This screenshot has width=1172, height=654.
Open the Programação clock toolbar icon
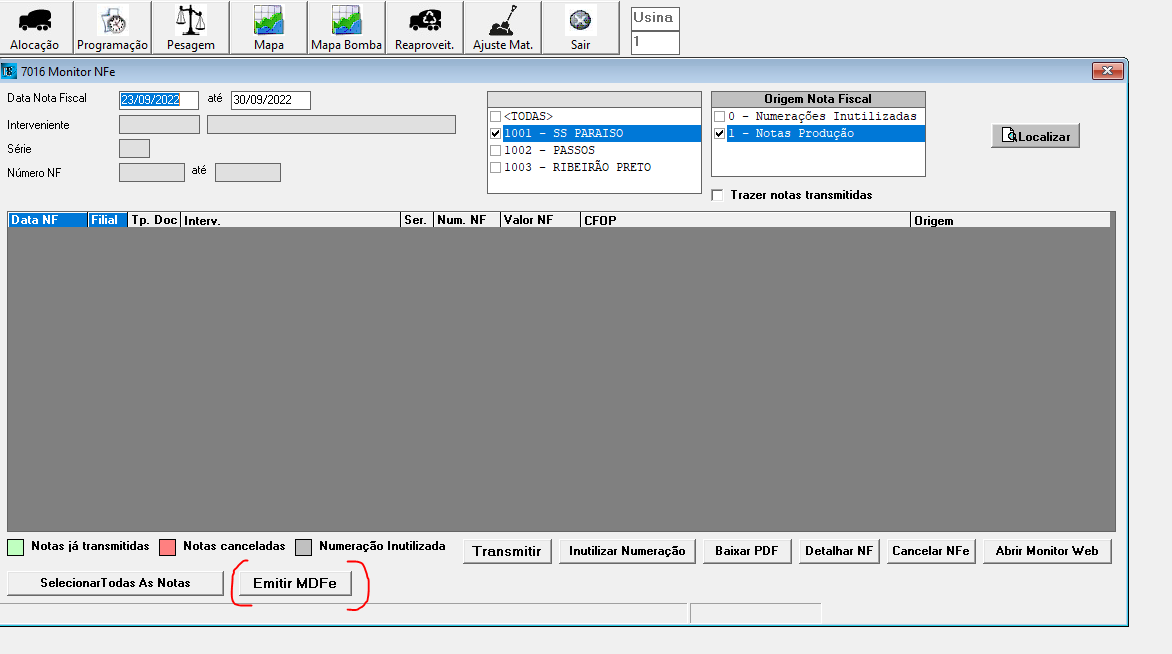[x=112, y=27]
